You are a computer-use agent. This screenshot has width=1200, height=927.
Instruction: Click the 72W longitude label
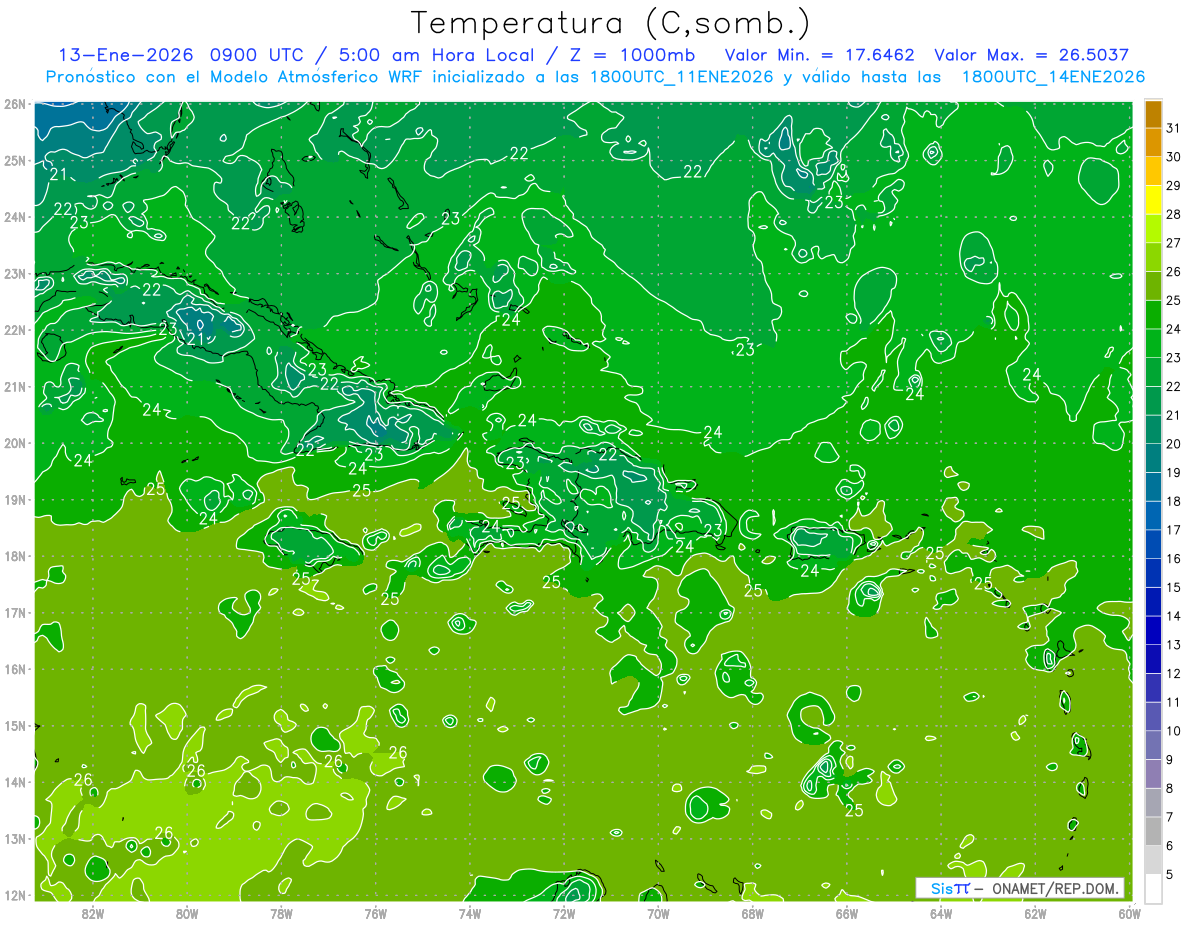tap(564, 913)
